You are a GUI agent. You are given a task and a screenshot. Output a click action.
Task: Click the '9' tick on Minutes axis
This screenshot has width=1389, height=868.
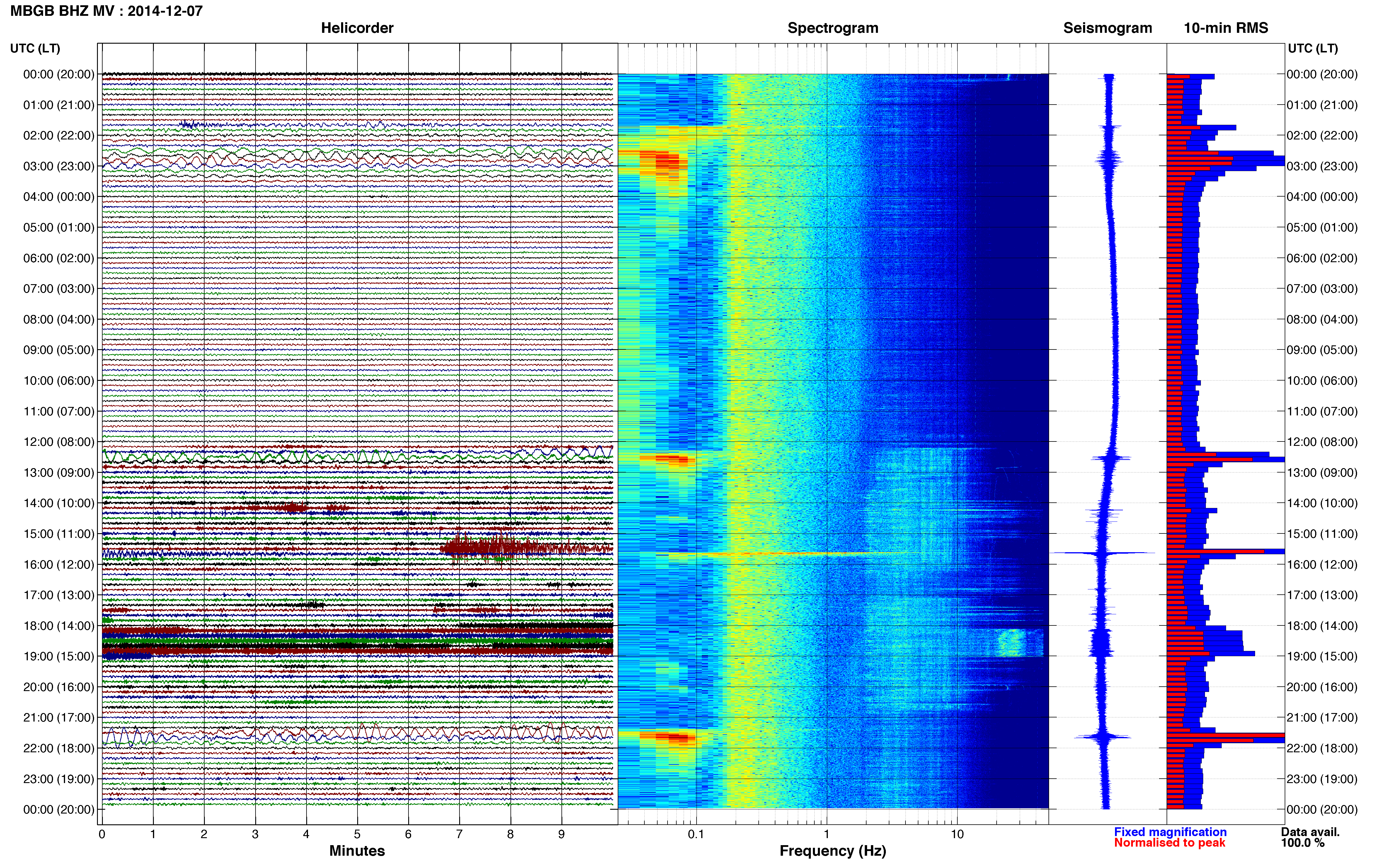pos(561,834)
